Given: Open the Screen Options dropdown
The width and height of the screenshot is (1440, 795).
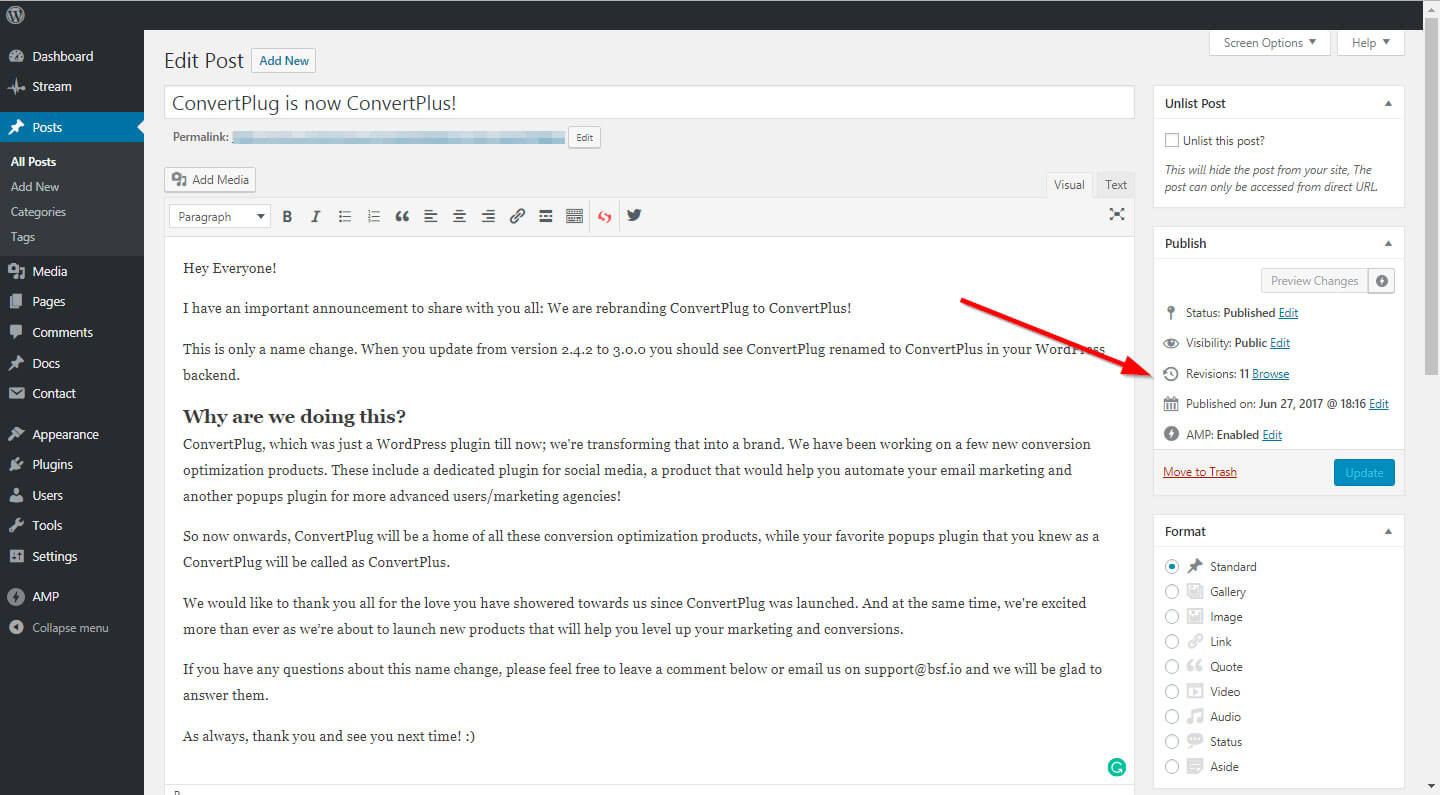Looking at the screenshot, I should (1268, 42).
